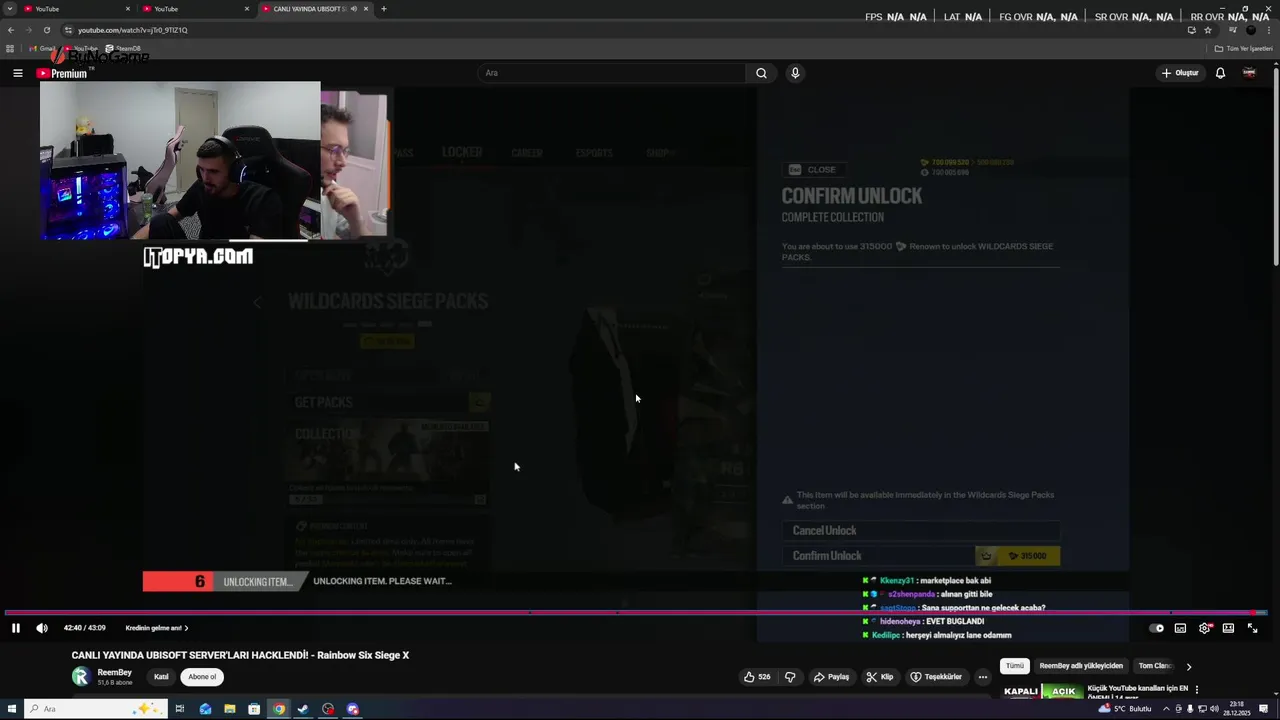Like the video with thumbs-up
The width and height of the screenshot is (1280, 720).
click(x=757, y=677)
